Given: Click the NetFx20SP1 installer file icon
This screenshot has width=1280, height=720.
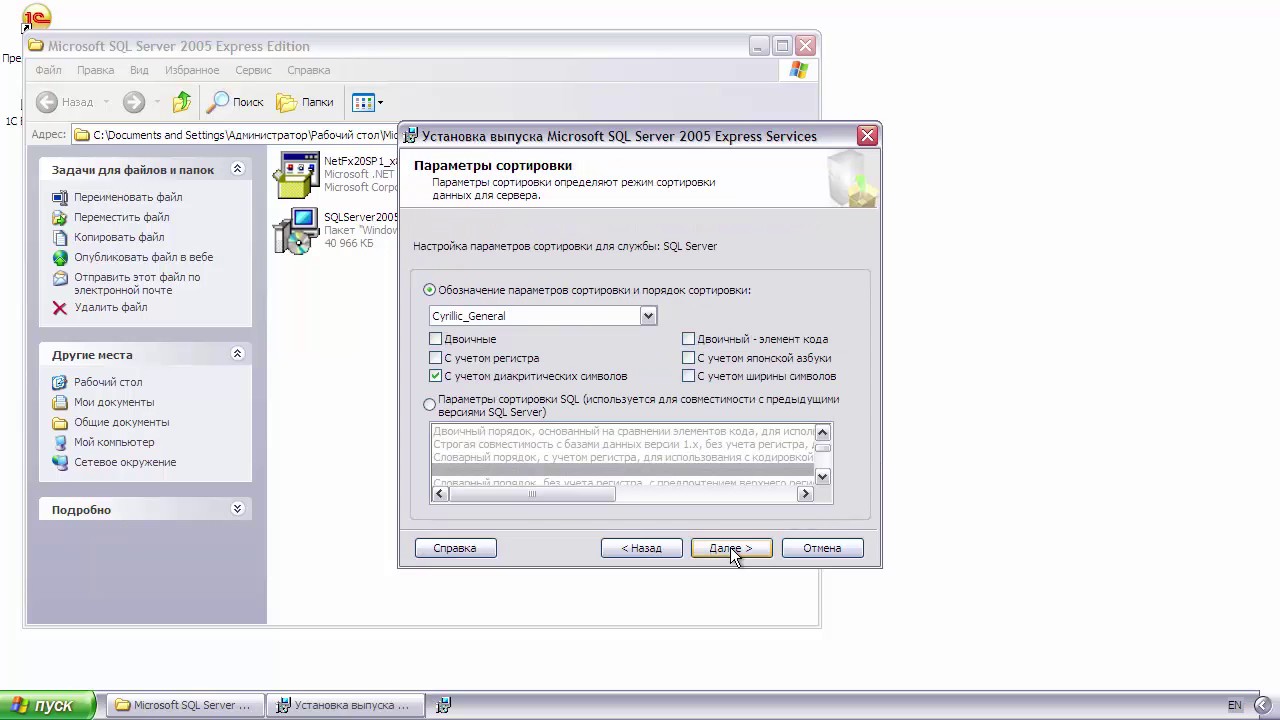Looking at the screenshot, I should (x=297, y=175).
